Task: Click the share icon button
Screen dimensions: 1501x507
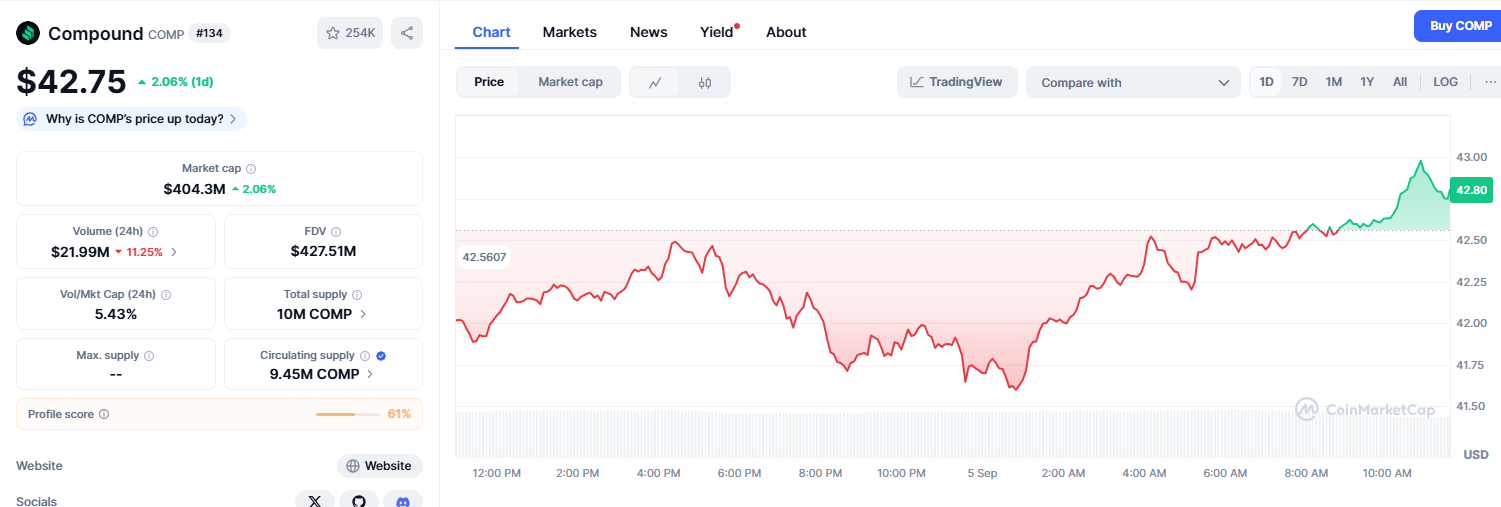Action: [407, 33]
